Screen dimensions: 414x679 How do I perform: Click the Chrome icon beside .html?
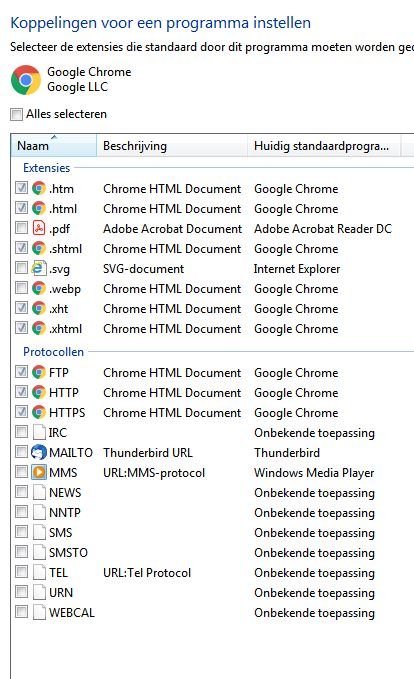pyautogui.click(x=39, y=208)
